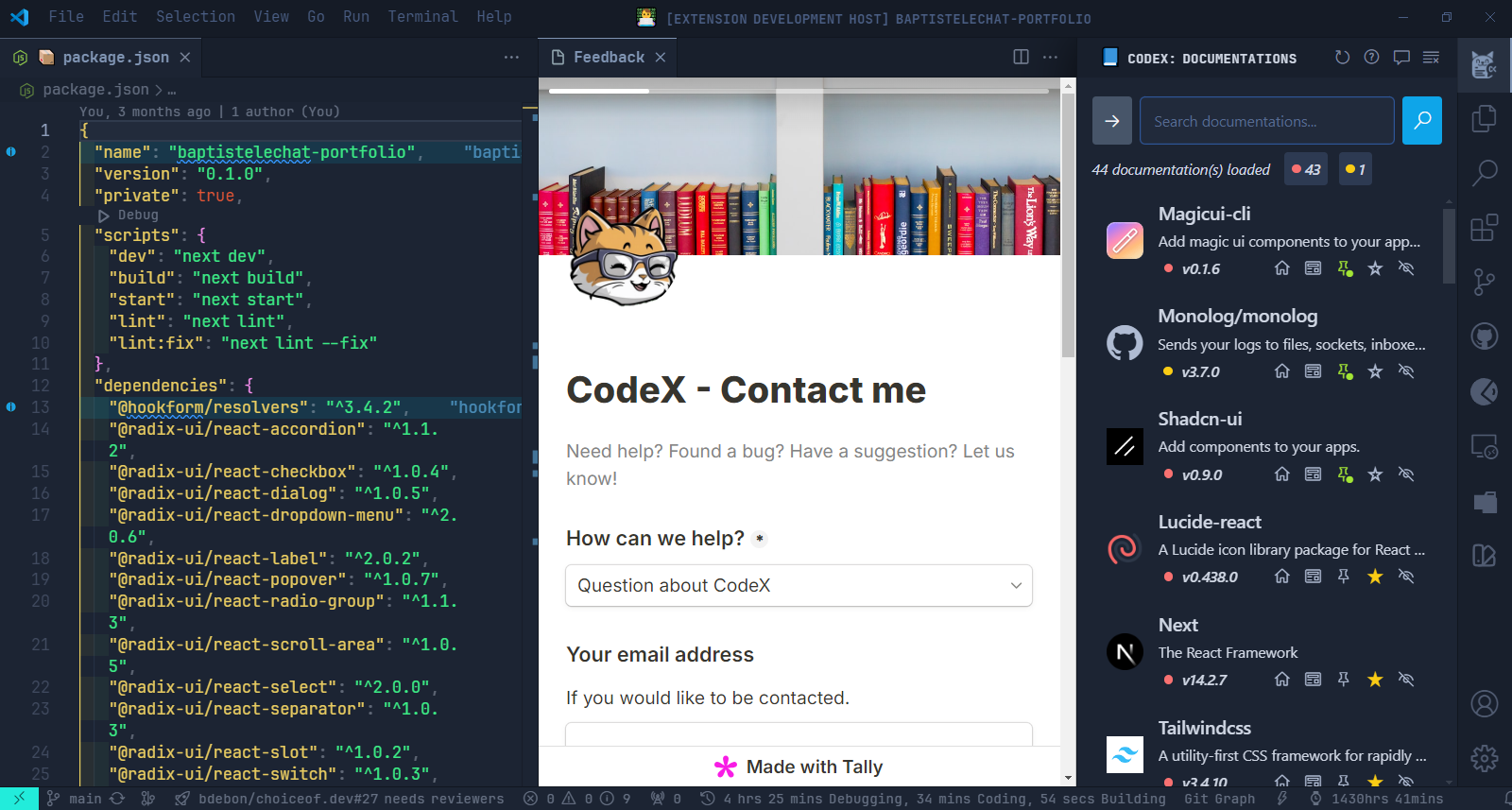Open Lucide-react documentation page icon
1512x810 pixels.
[1313, 577]
